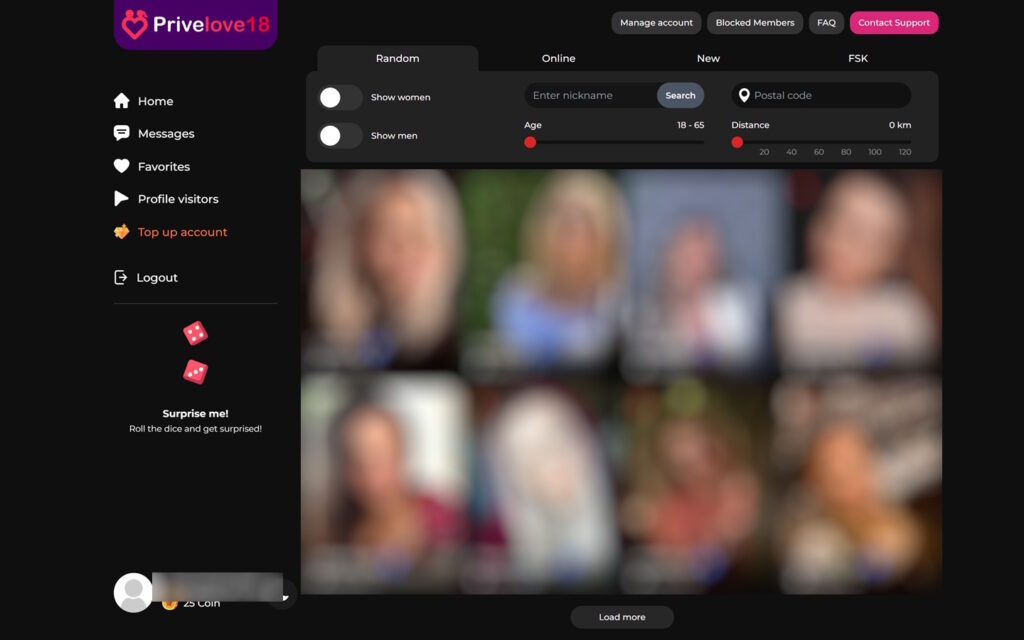Enable the Show women toggle

point(340,97)
